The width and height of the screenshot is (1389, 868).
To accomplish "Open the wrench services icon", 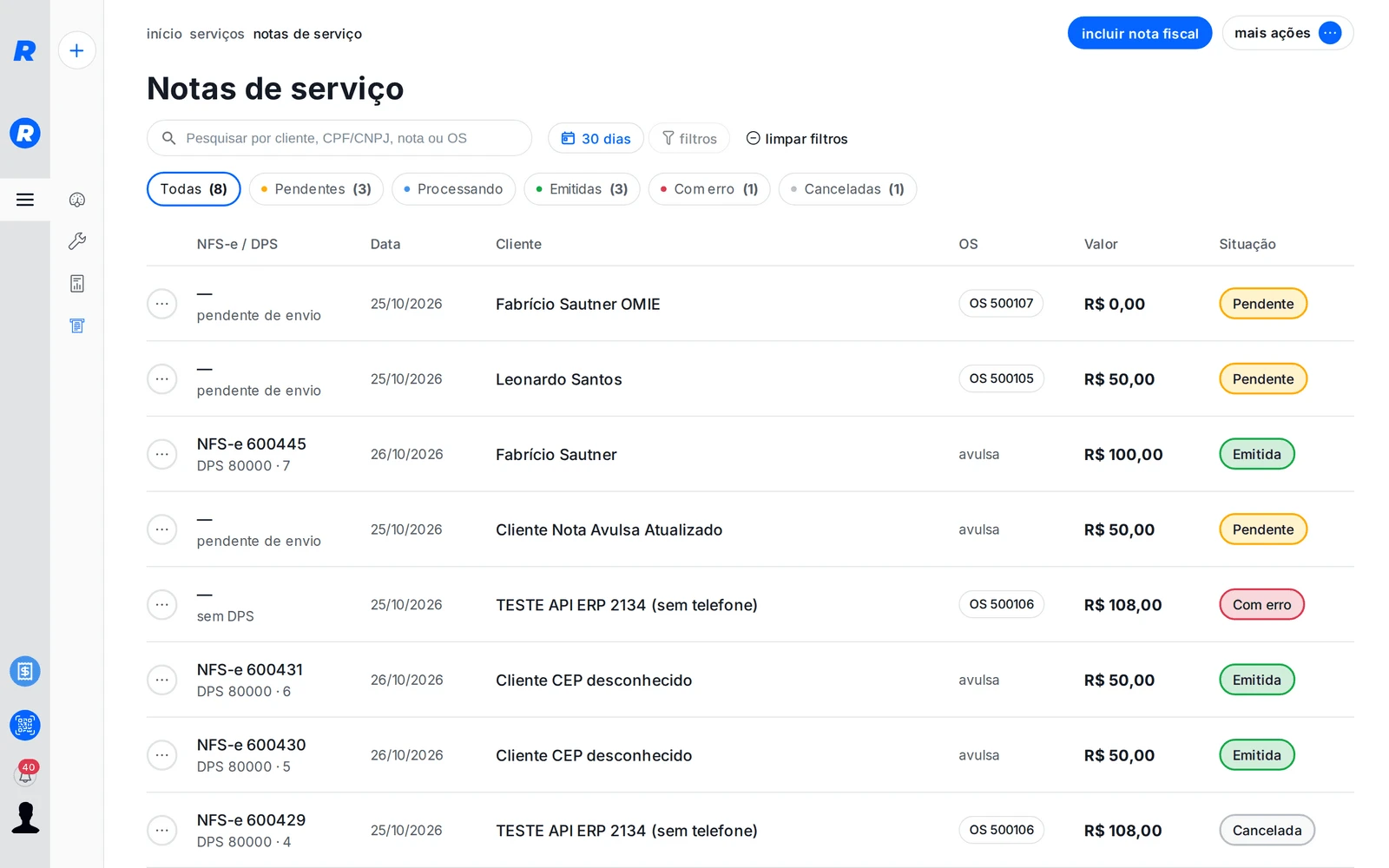I will pos(77,241).
